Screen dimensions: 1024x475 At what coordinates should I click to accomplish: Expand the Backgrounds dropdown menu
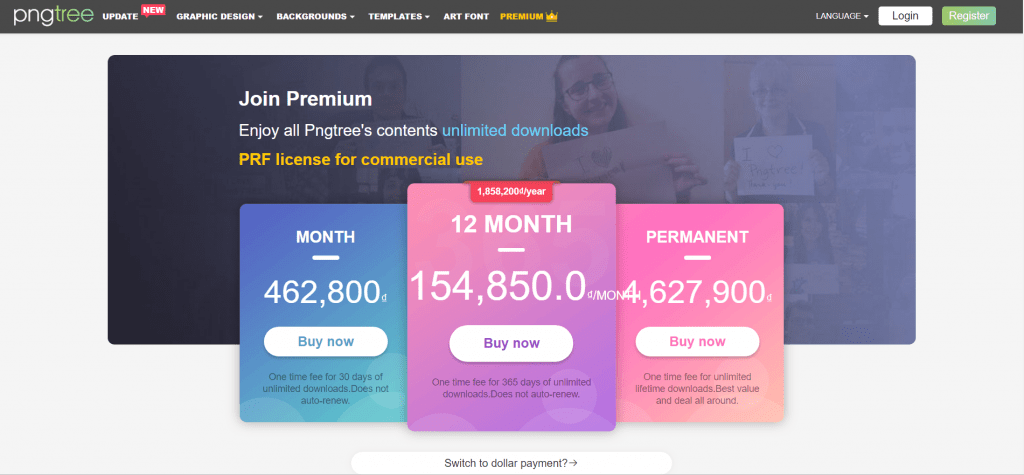315,17
